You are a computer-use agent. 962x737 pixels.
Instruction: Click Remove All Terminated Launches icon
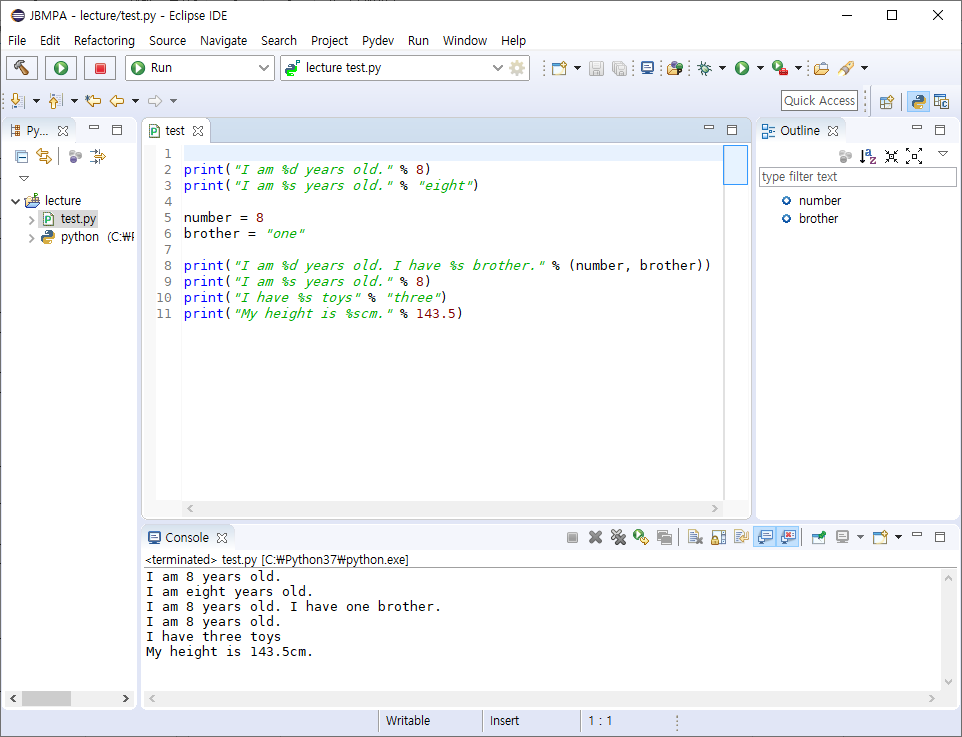tap(618, 538)
